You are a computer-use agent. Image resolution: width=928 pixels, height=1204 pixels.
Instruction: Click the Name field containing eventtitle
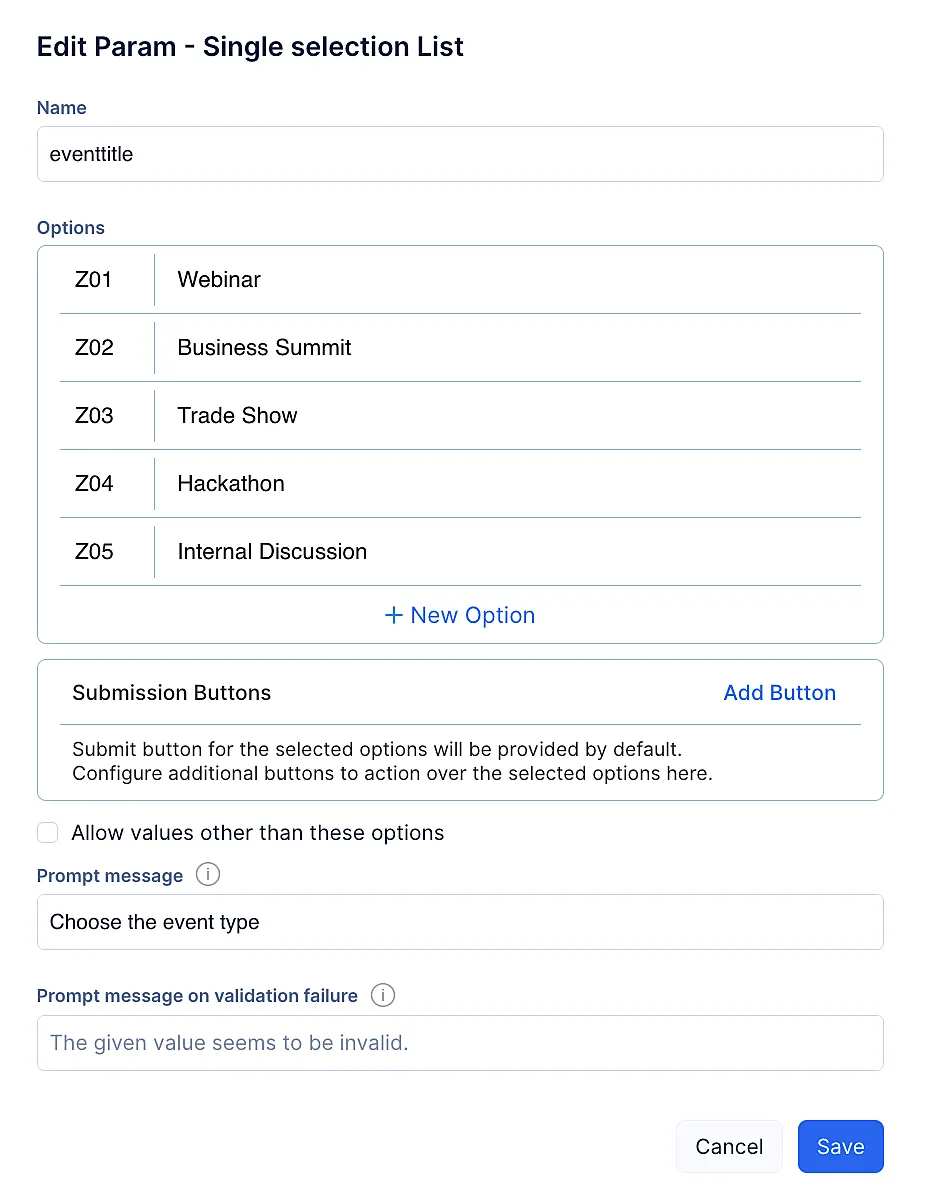[460, 154]
